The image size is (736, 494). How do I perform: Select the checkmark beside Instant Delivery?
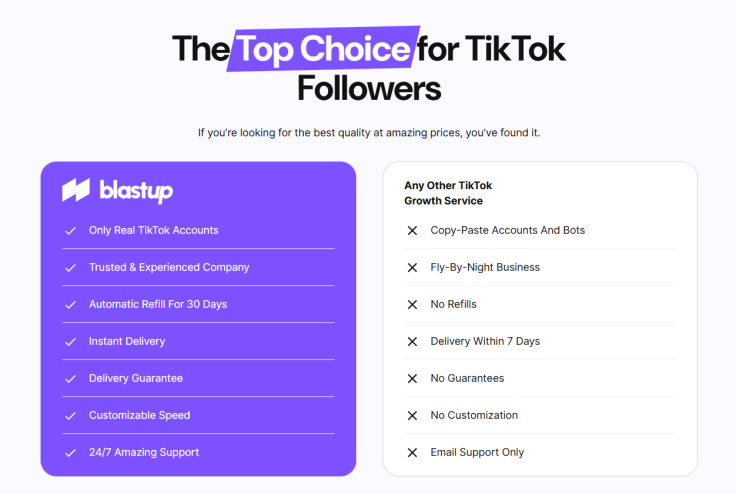pos(70,342)
